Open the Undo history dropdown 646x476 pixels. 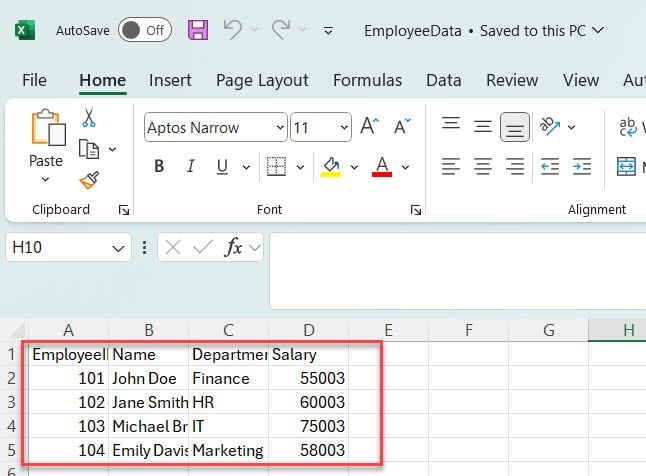click(254, 30)
